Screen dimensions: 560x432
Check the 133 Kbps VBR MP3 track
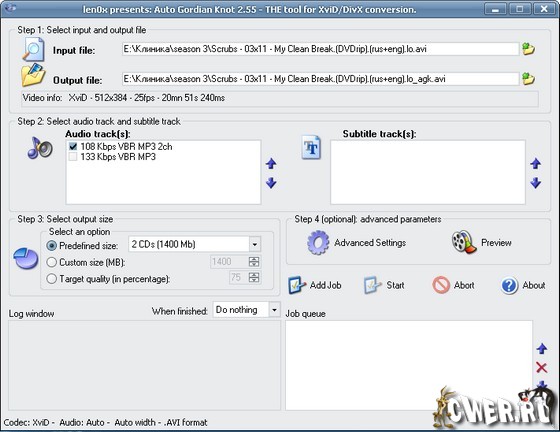click(73, 157)
